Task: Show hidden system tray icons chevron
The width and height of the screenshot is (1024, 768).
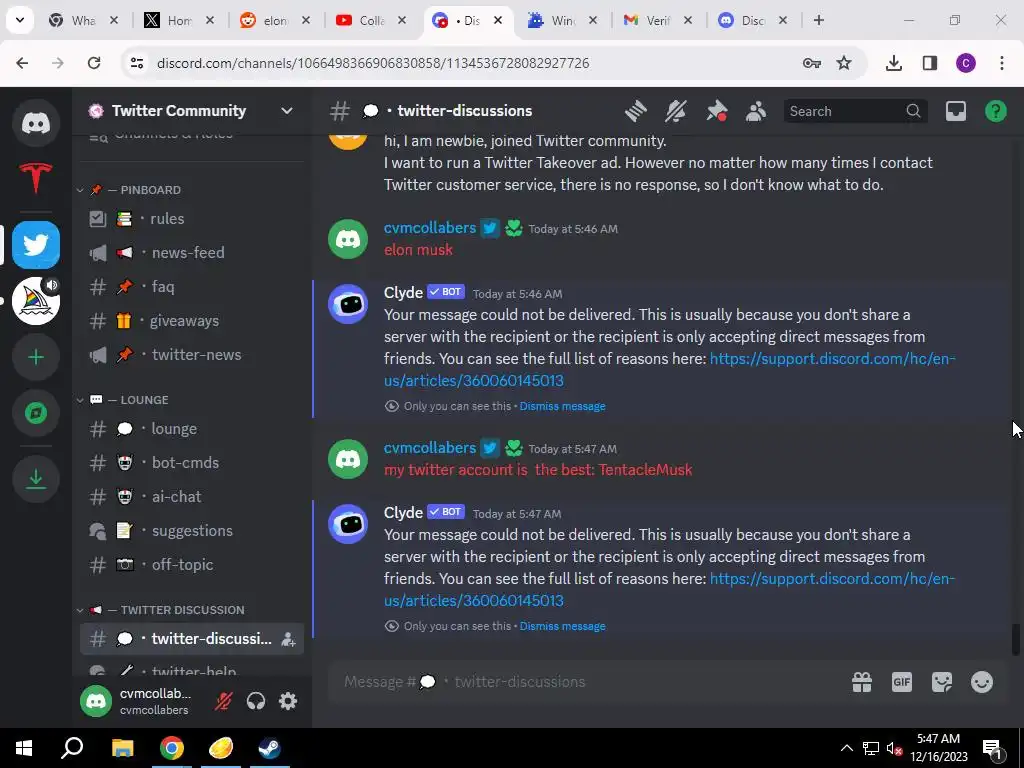Action: coord(846,748)
